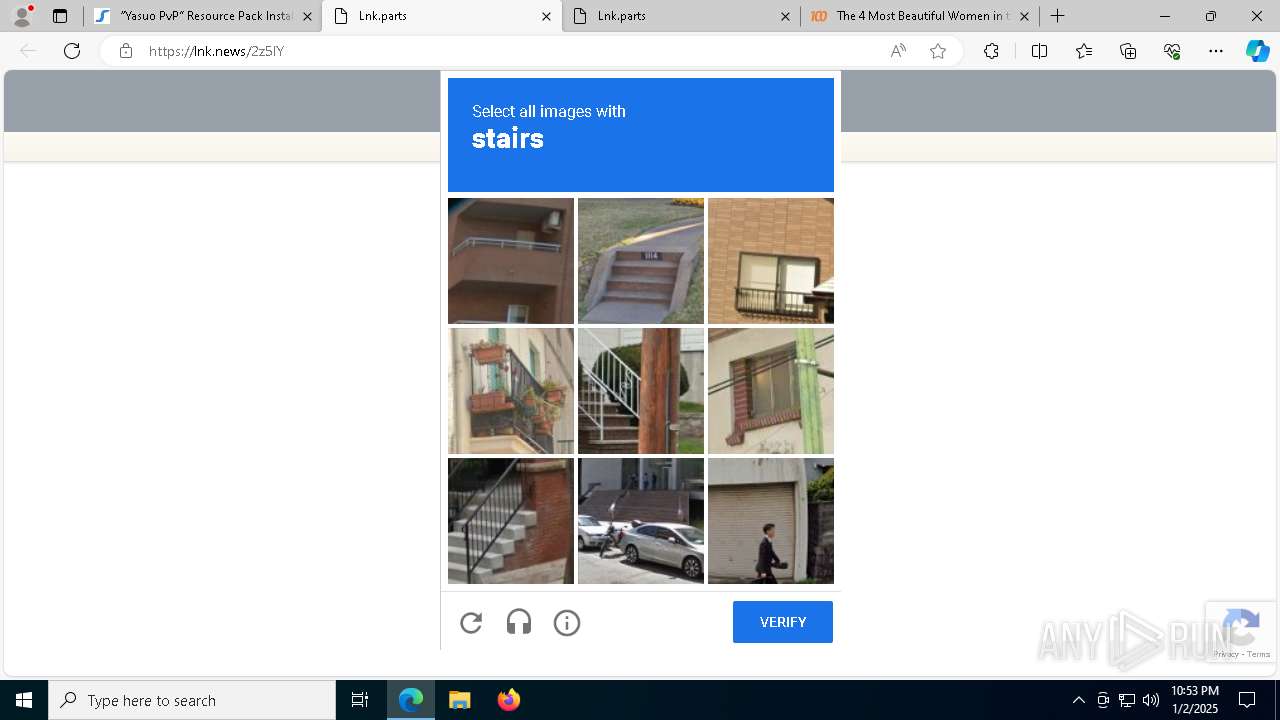Image resolution: width=1280 pixels, height=720 pixels.
Task: Open the Extensions puzzle icon
Action: (991, 51)
